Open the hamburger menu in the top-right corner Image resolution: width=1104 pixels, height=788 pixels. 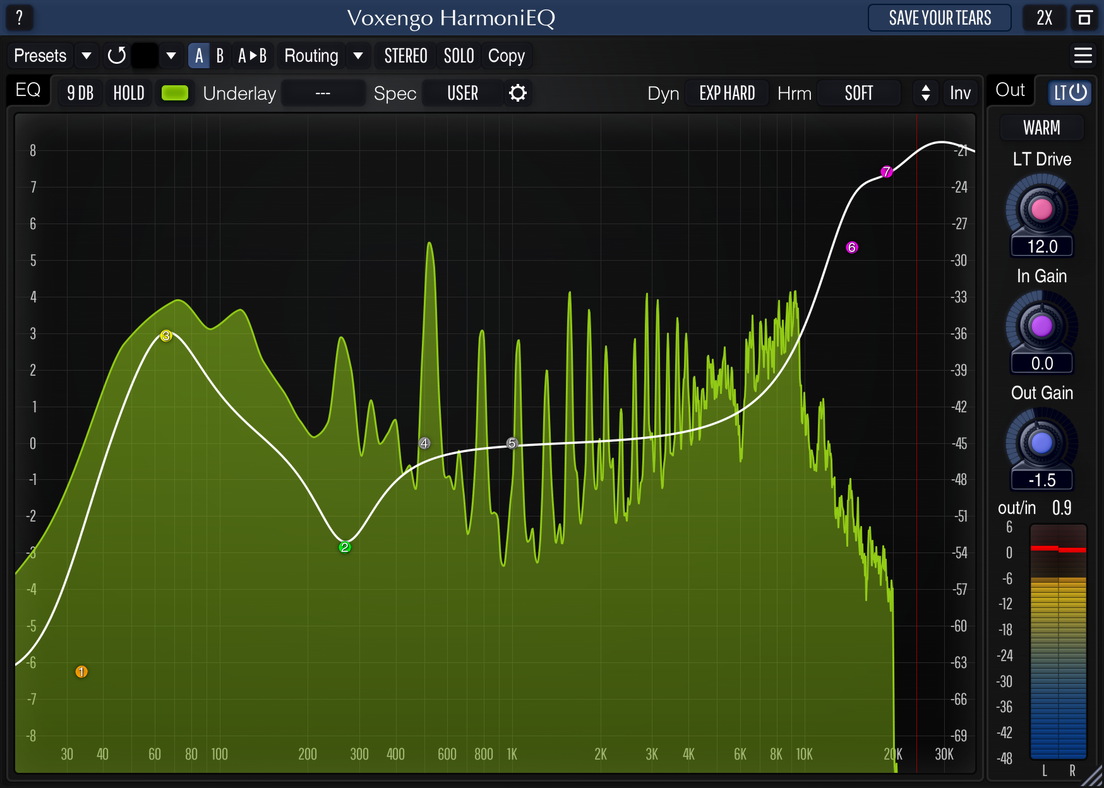[x=1083, y=56]
